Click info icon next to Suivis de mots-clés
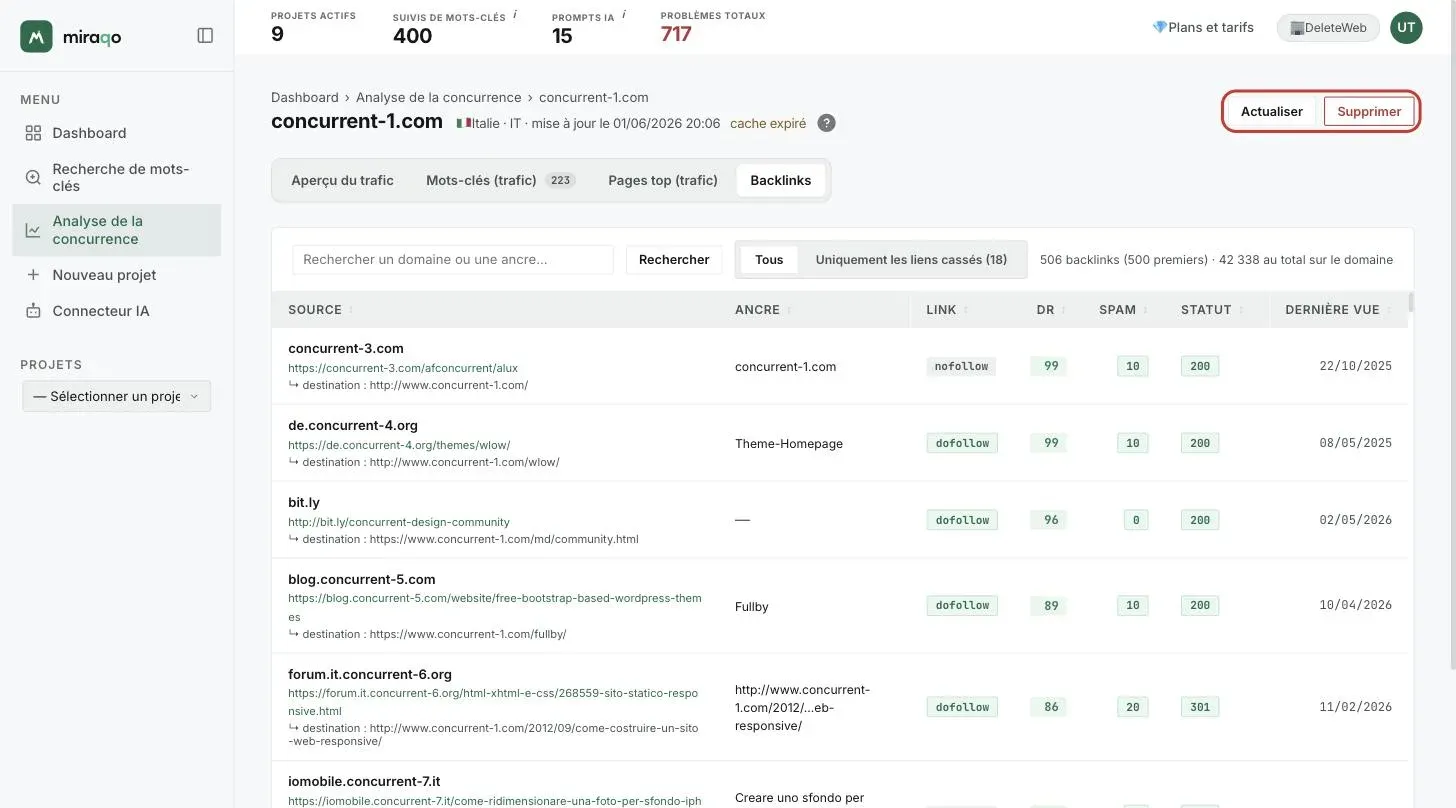The image size is (1456, 808). coord(514,15)
